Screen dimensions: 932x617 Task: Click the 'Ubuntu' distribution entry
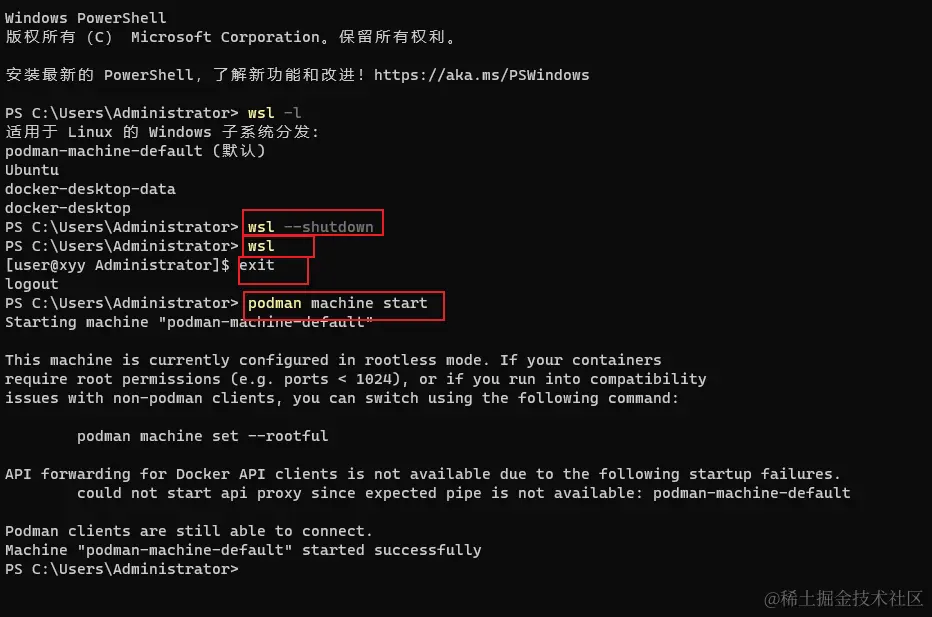(32, 170)
